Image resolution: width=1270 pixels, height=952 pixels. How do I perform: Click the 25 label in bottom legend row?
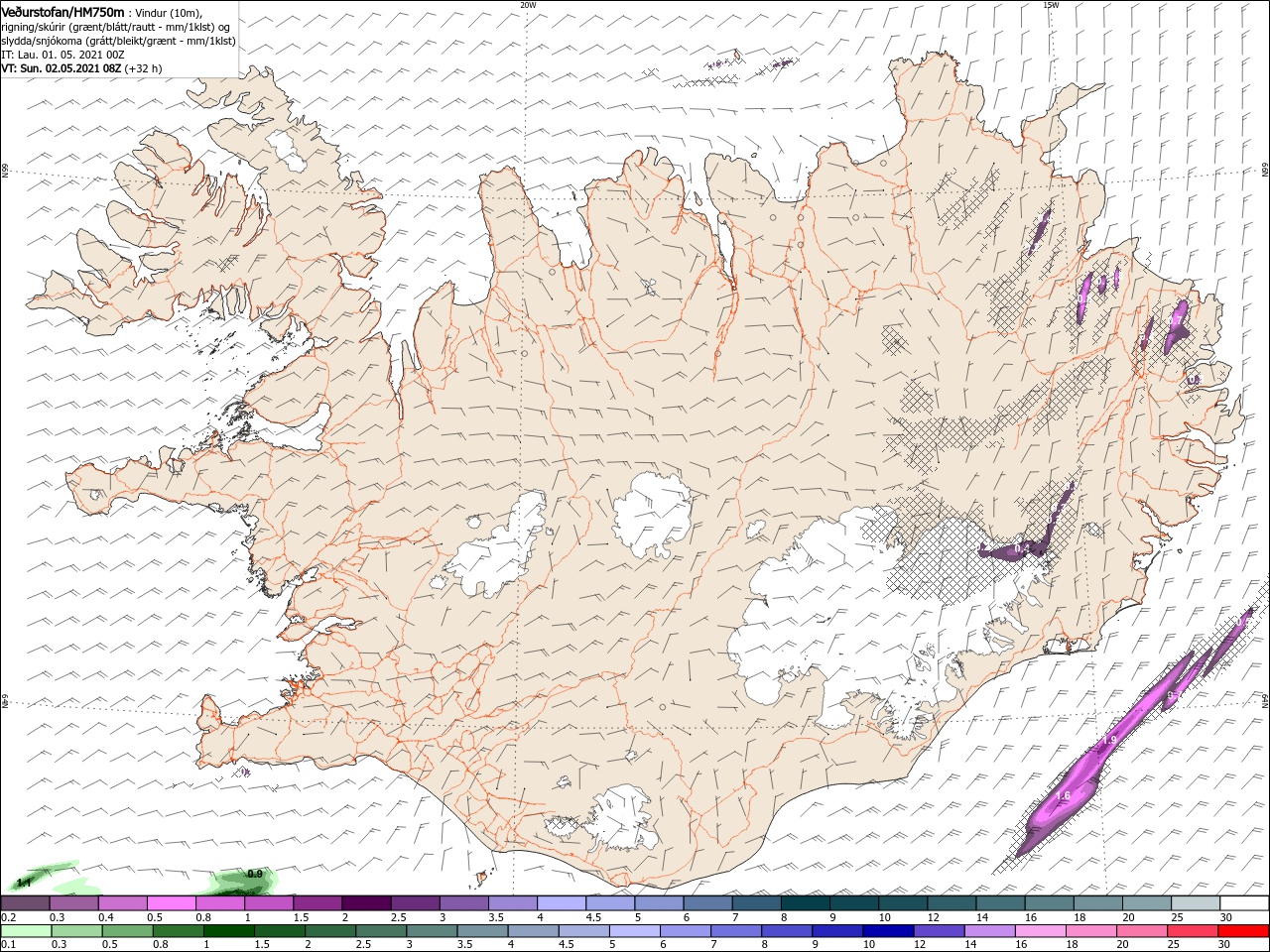tap(1175, 945)
